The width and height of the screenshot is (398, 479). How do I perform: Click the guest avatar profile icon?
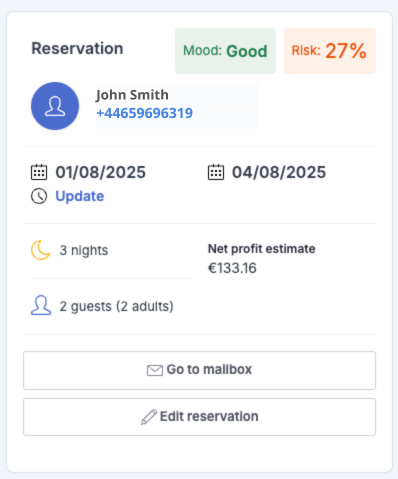[55, 106]
